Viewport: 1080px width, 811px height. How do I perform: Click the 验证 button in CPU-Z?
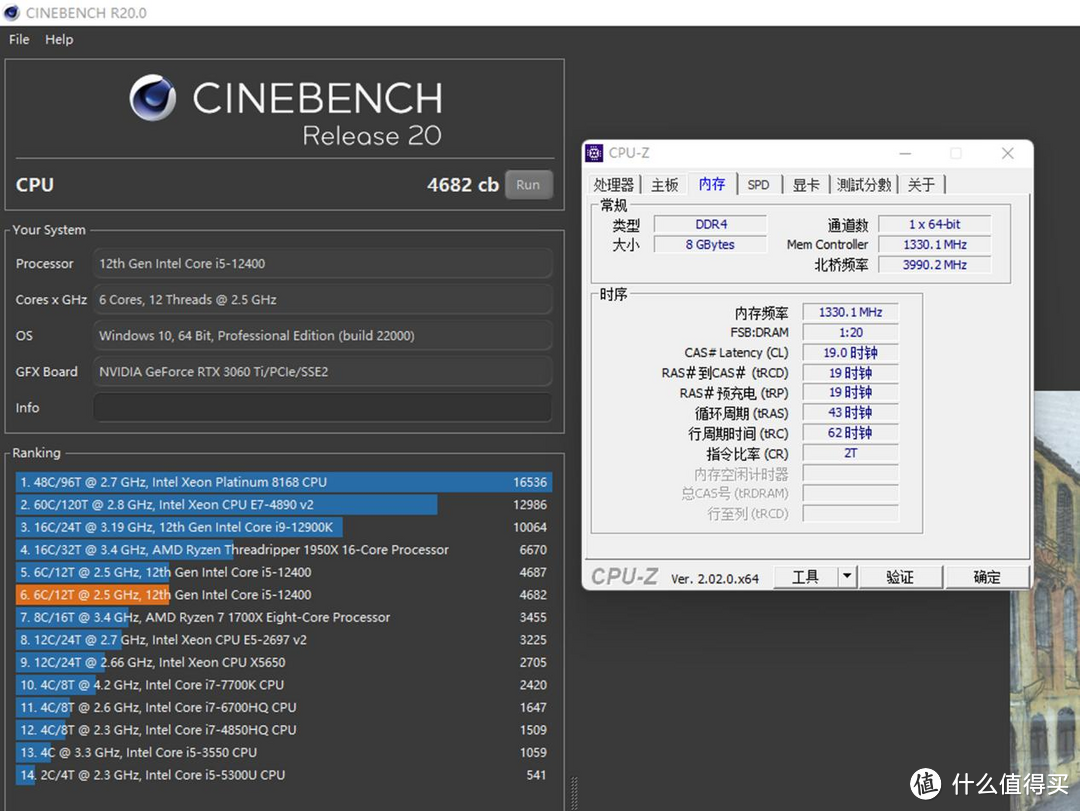pyautogui.click(x=900, y=577)
